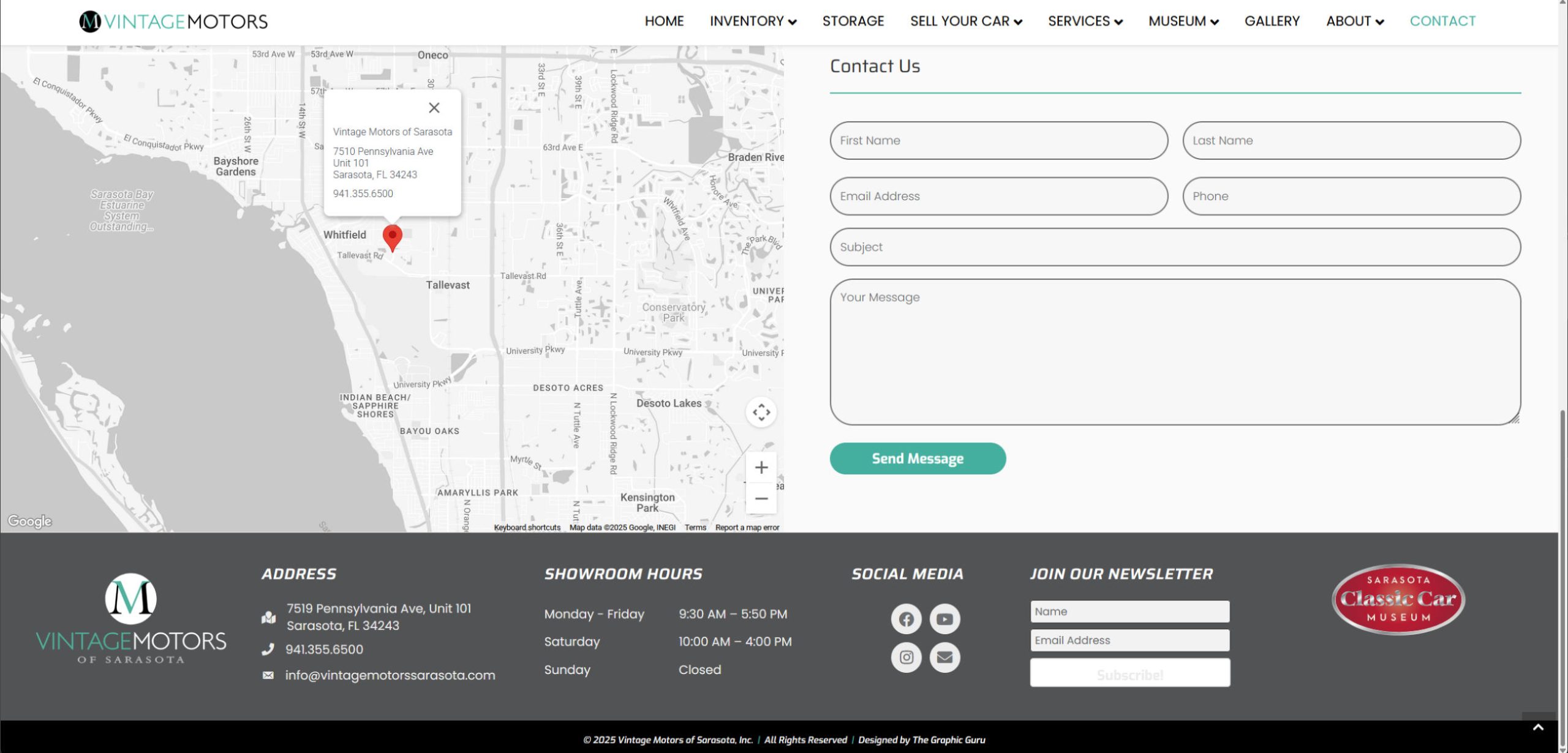This screenshot has width=1568, height=753.
Task: Click the First Name input field
Action: coord(998,140)
